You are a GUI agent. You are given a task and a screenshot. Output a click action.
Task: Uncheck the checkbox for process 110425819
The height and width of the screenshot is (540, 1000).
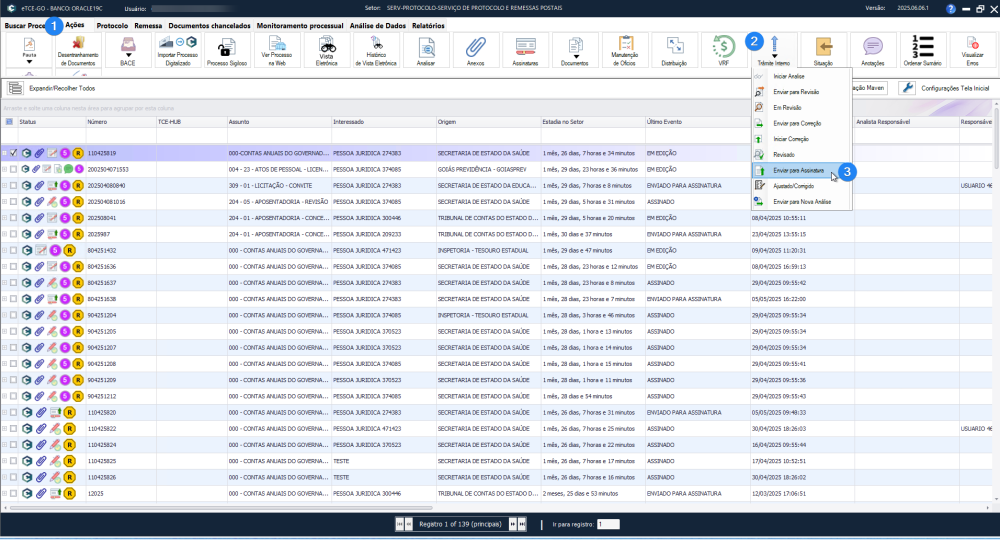(x=13, y=153)
